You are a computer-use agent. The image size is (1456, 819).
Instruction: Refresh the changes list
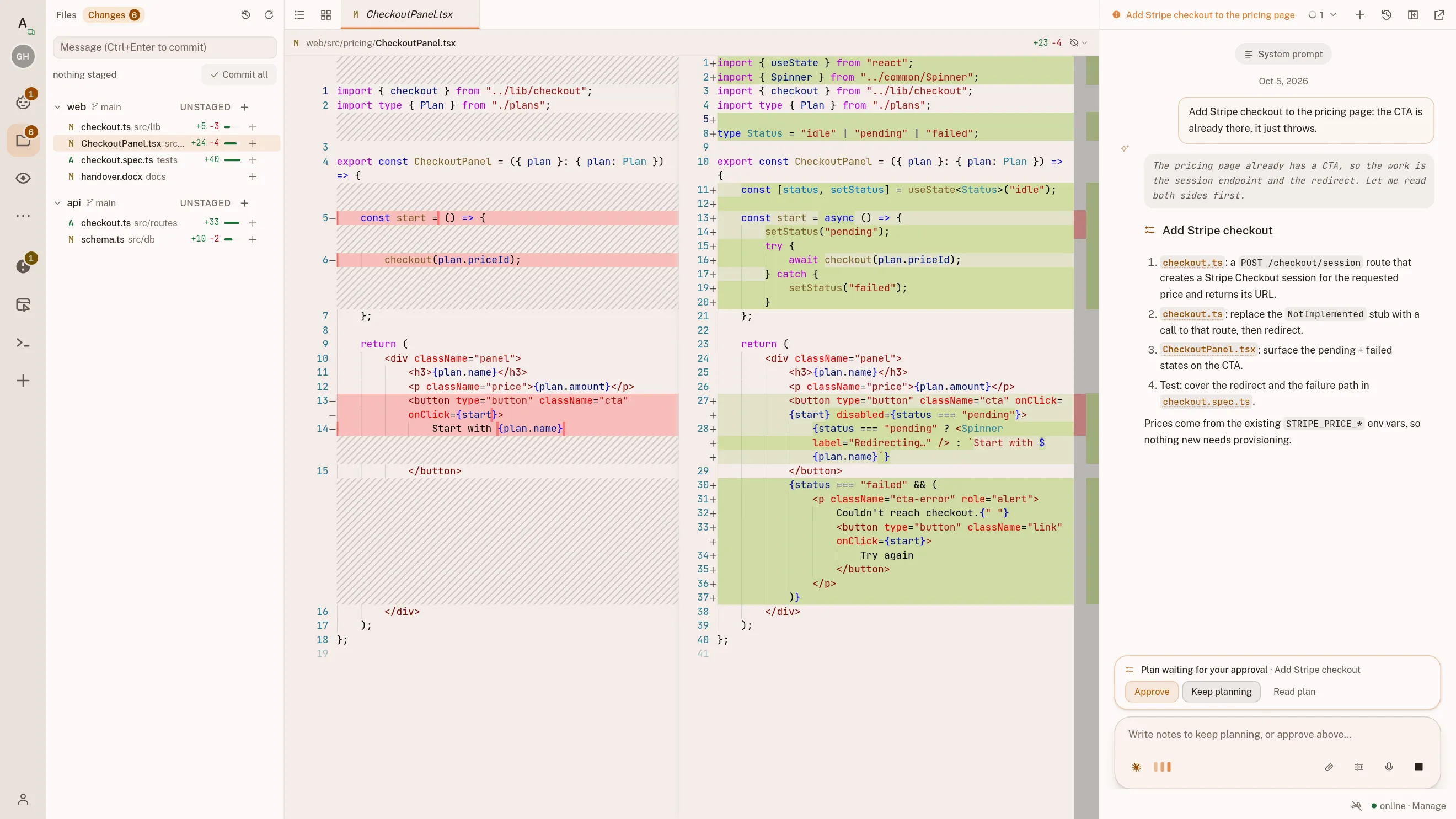(269, 15)
